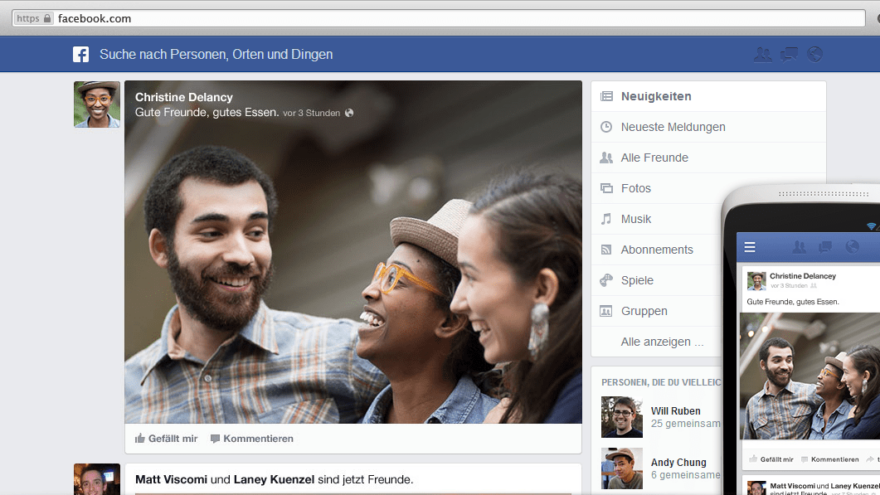Tap the friends photo on the phone
The image size is (880, 495).
810,376
